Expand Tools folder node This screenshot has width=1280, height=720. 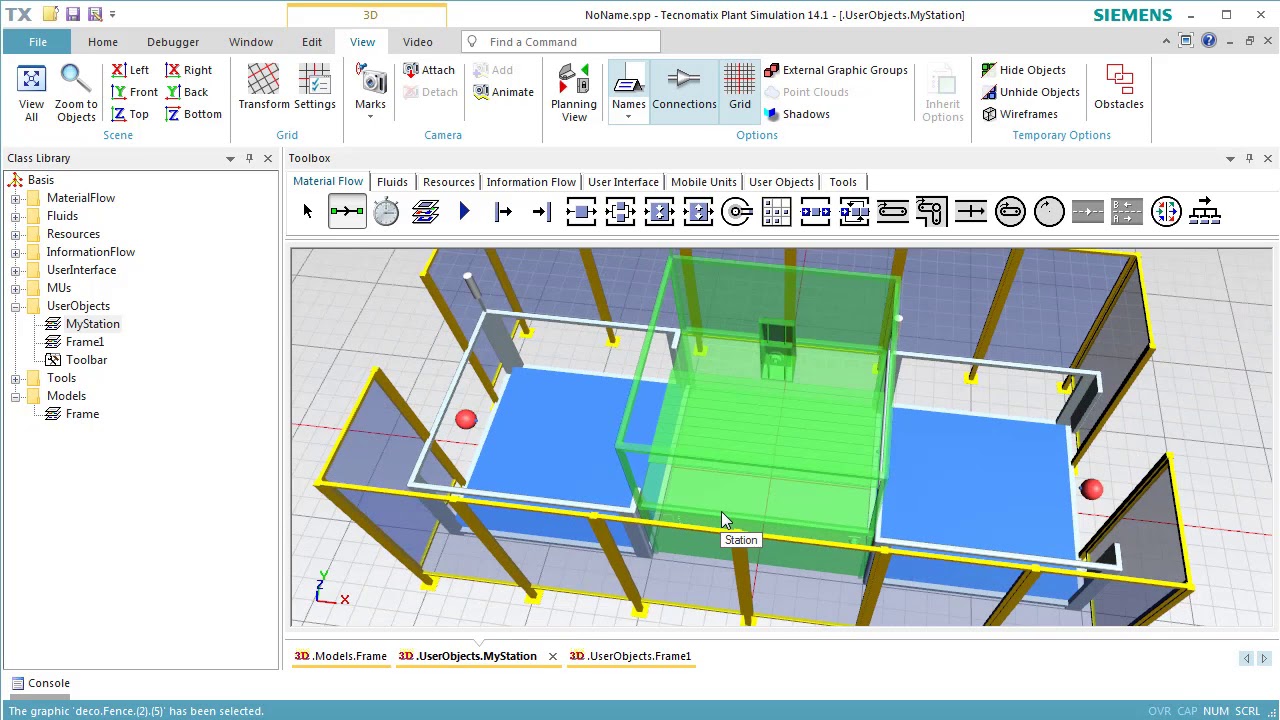pyautogui.click(x=16, y=378)
